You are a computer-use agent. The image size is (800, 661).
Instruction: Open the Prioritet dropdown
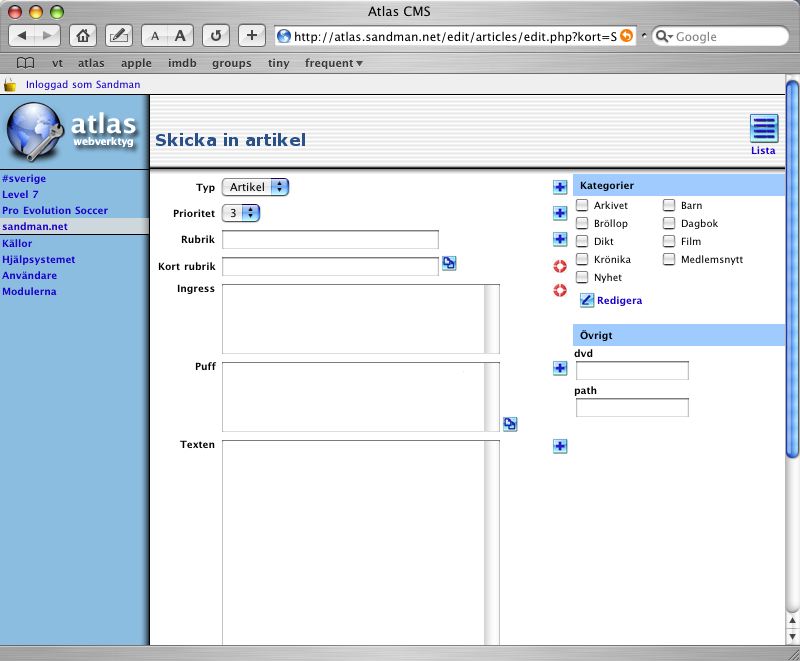(x=240, y=213)
